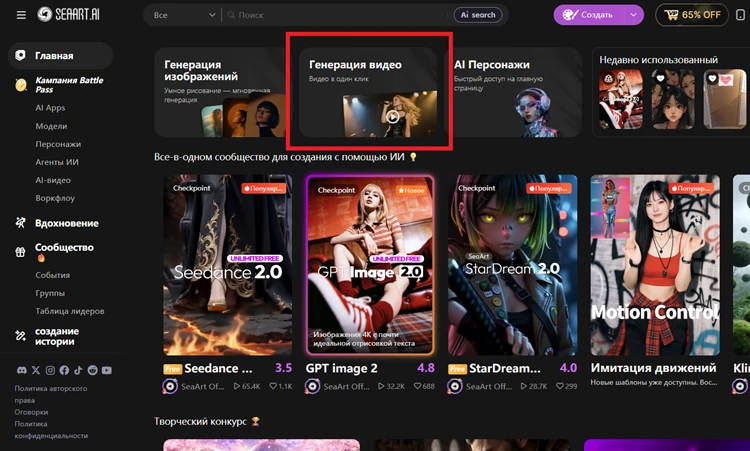Open 'Группы' in the sidebar
Viewport: 750px width, 451px height.
[x=50, y=293]
